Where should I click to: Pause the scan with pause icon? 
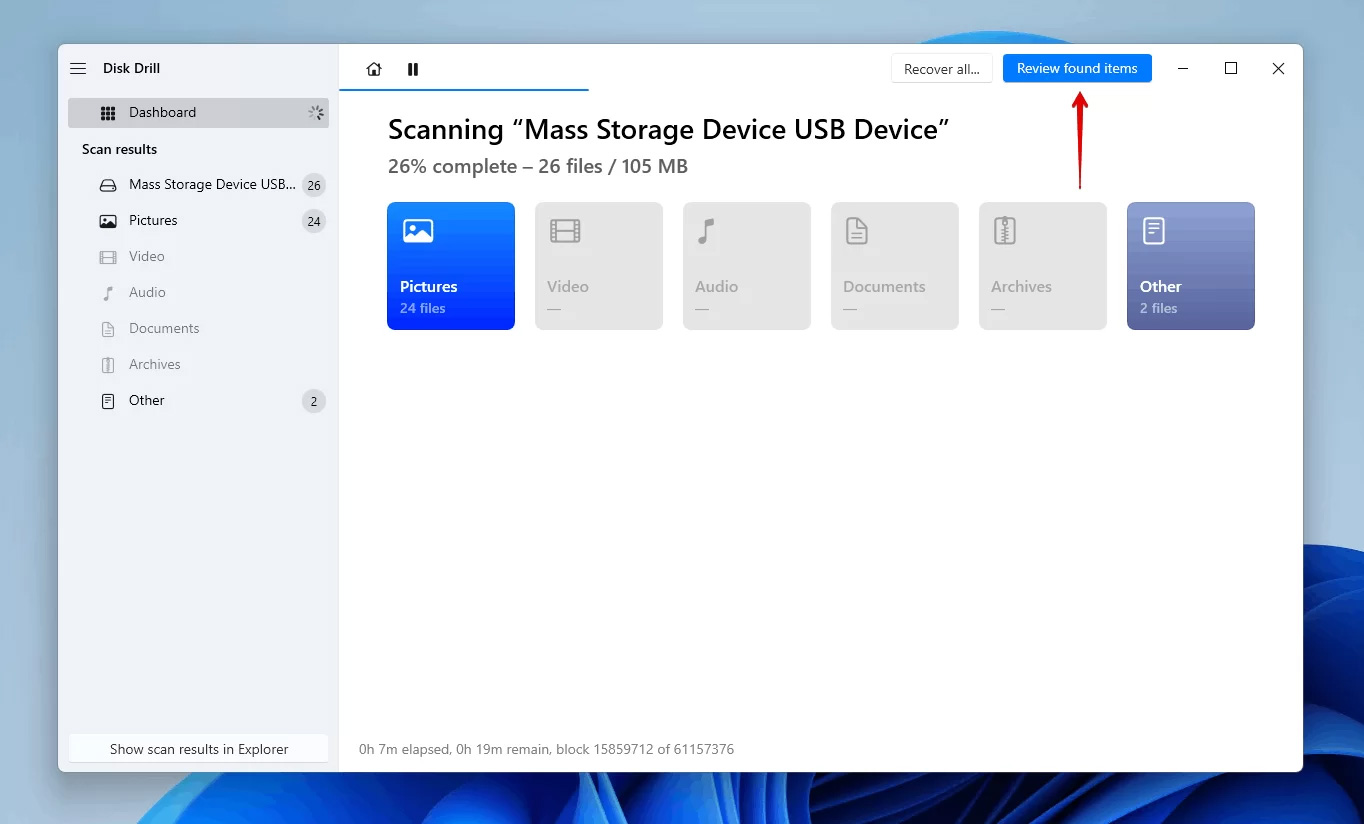pos(413,69)
